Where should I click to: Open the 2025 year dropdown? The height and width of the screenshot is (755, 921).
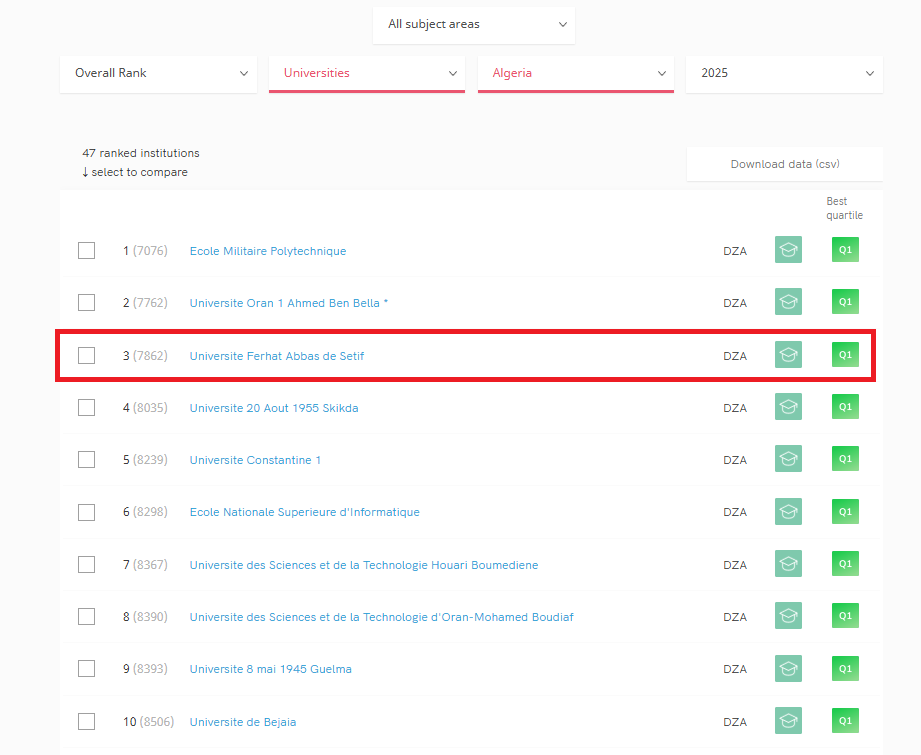[x=784, y=73]
